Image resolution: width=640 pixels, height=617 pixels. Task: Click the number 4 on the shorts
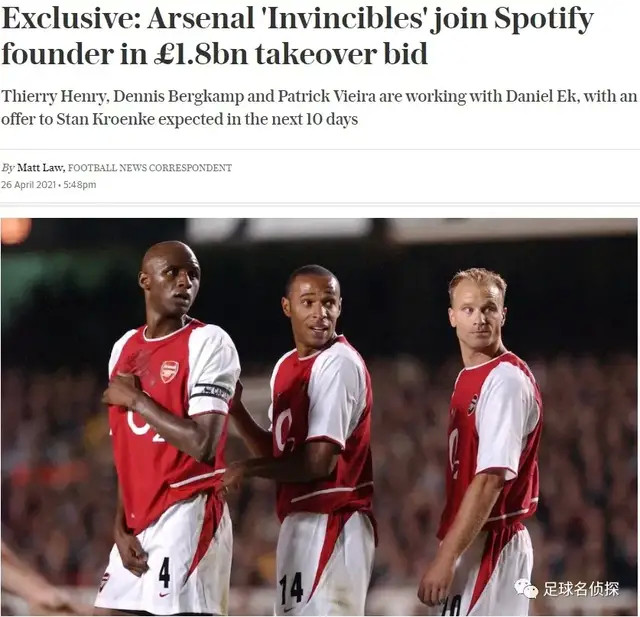click(x=164, y=573)
